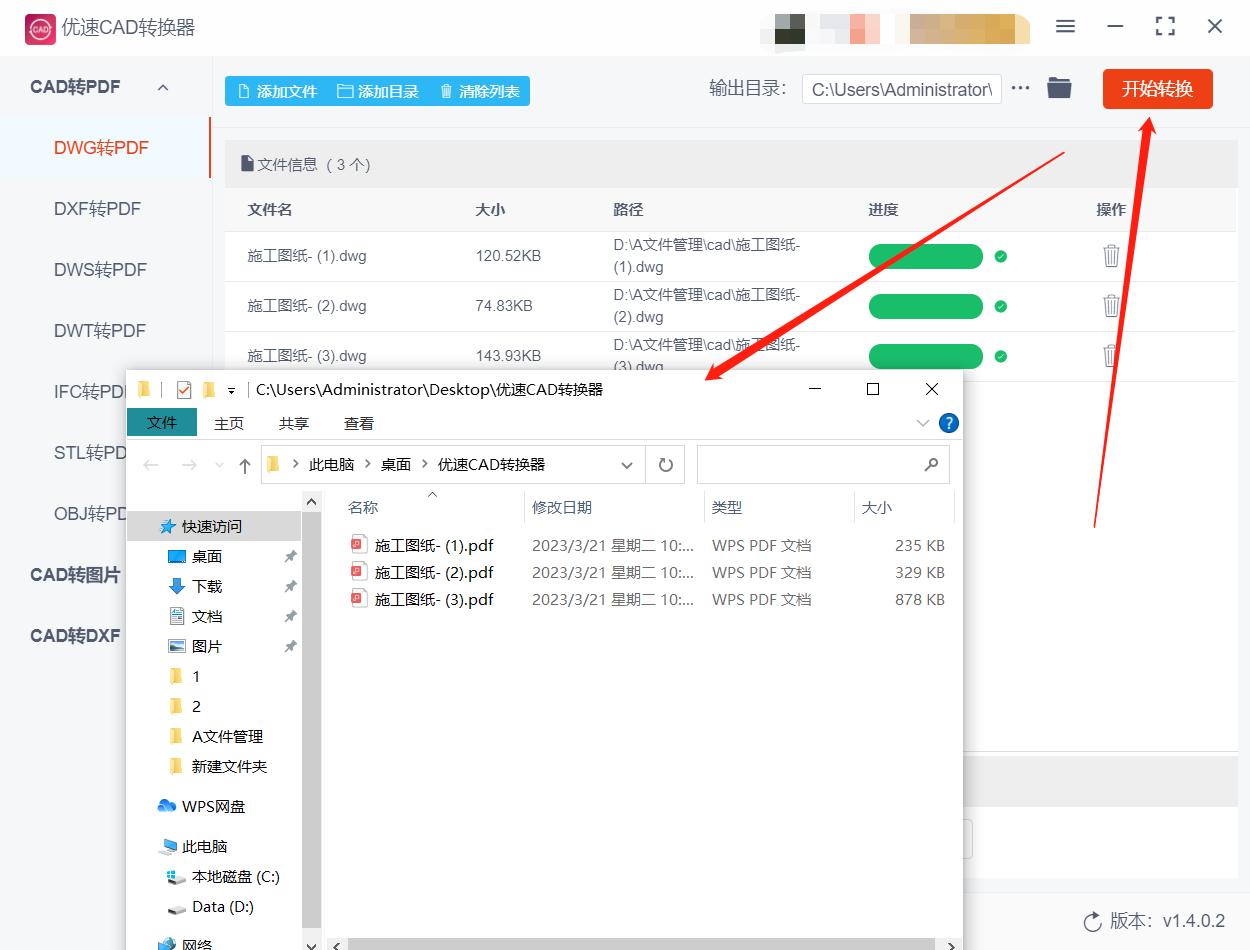Click the ellipsis output directory icon
Image resolution: width=1250 pixels, height=950 pixels.
pos(1020,88)
